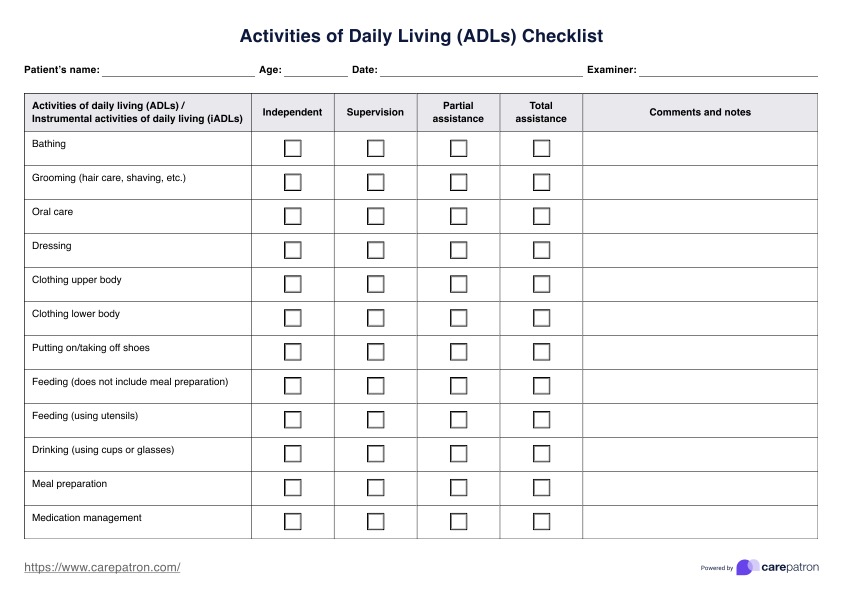Check Independent box for Bathing
This screenshot has height=595, width=842.
[292, 149]
